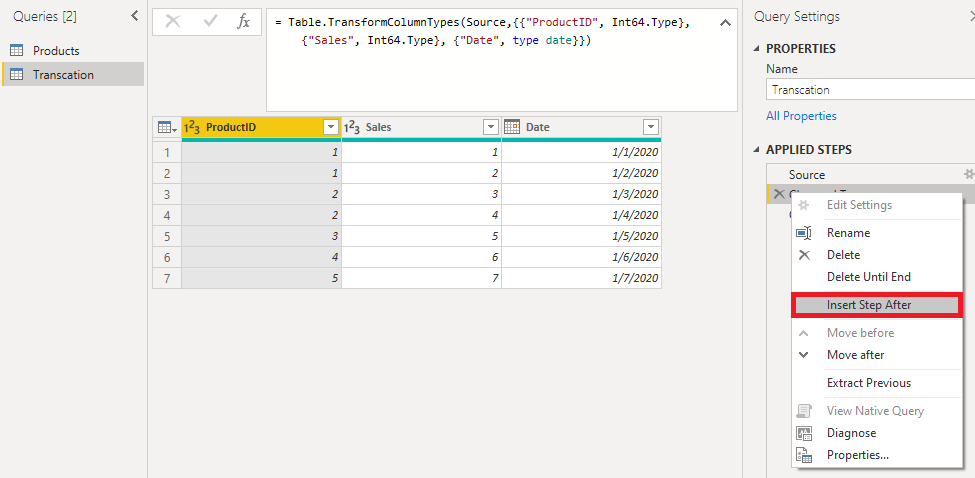
Task: Collapse the Queries pane chevron
Action: click(x=135, y=16)
